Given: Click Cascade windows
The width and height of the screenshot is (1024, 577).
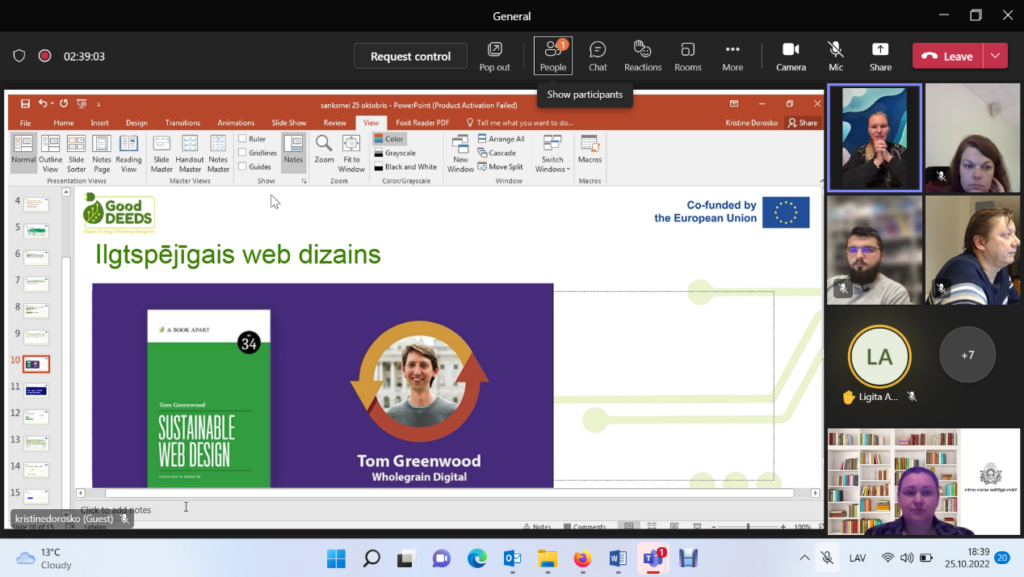Looking at the screenshot, I should (497, 153).
